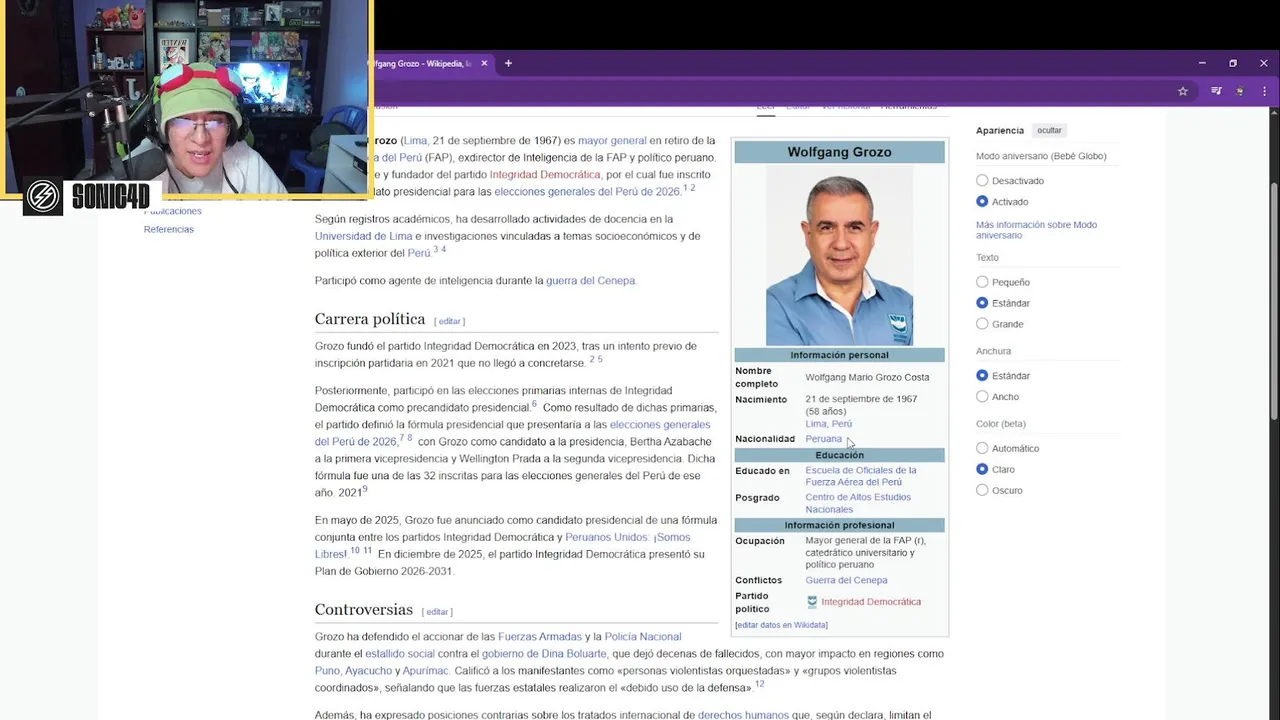Open Más información sobre Modo aniversario link
Image resolution: width=1280 pixels, height=720 pixels.
(x=1036, y=230)
